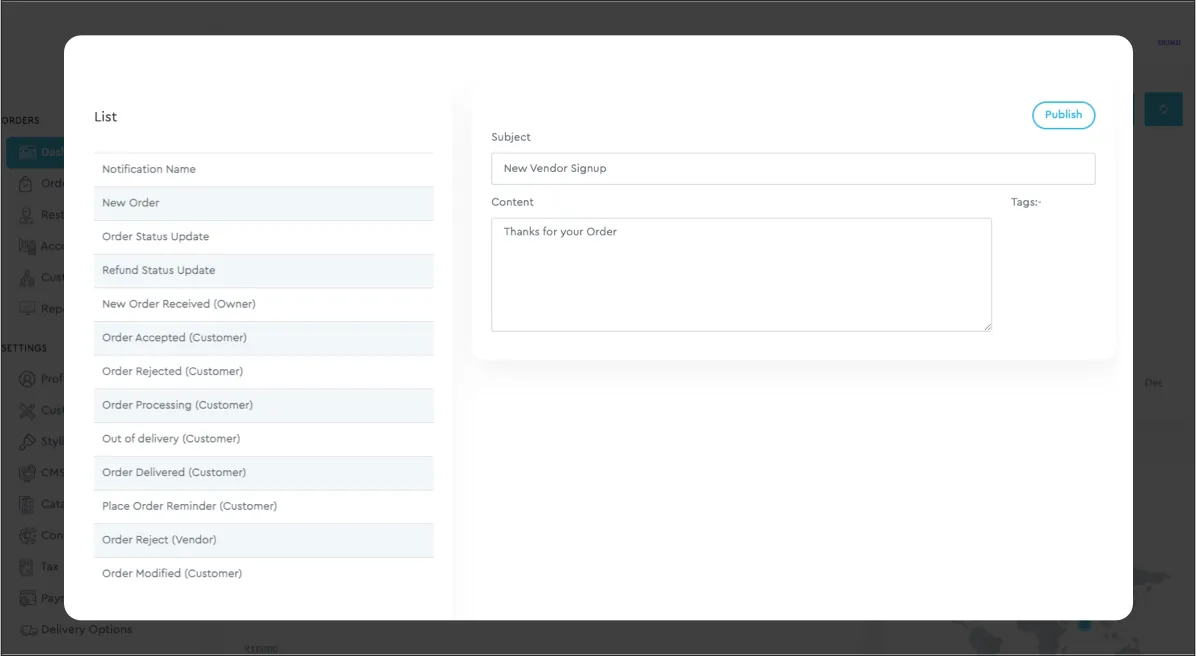Click the Reports icon in the sidebar
Screen dimensions: 1196x656
pyautogui.click(x=27, y=309)
